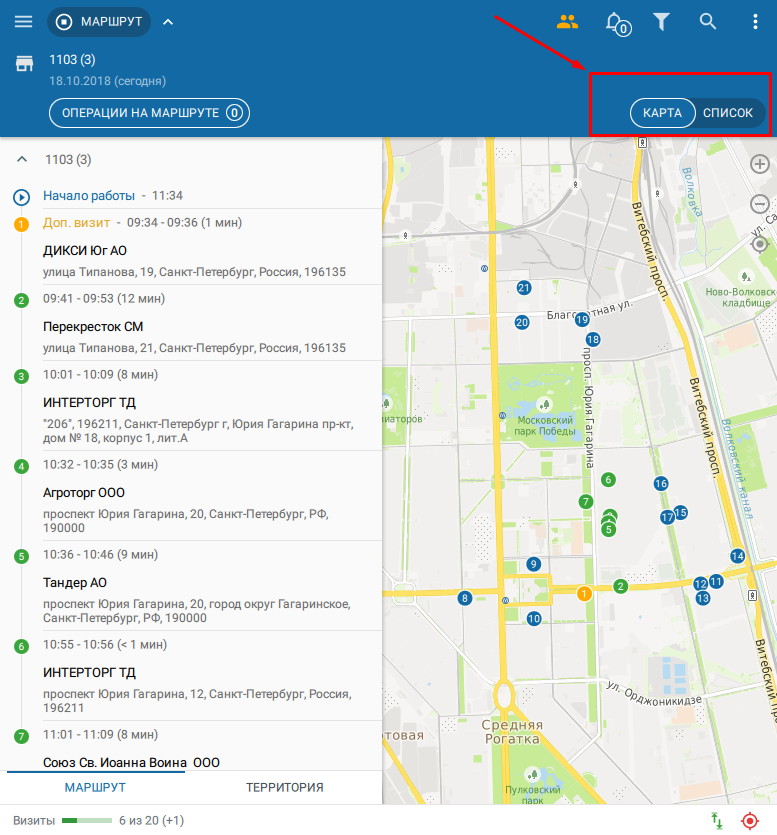The height and width of the screenshot is (835, 777).
Task: Click the 6 из 20 (+1) visits counter
Action: pos(151,821)
